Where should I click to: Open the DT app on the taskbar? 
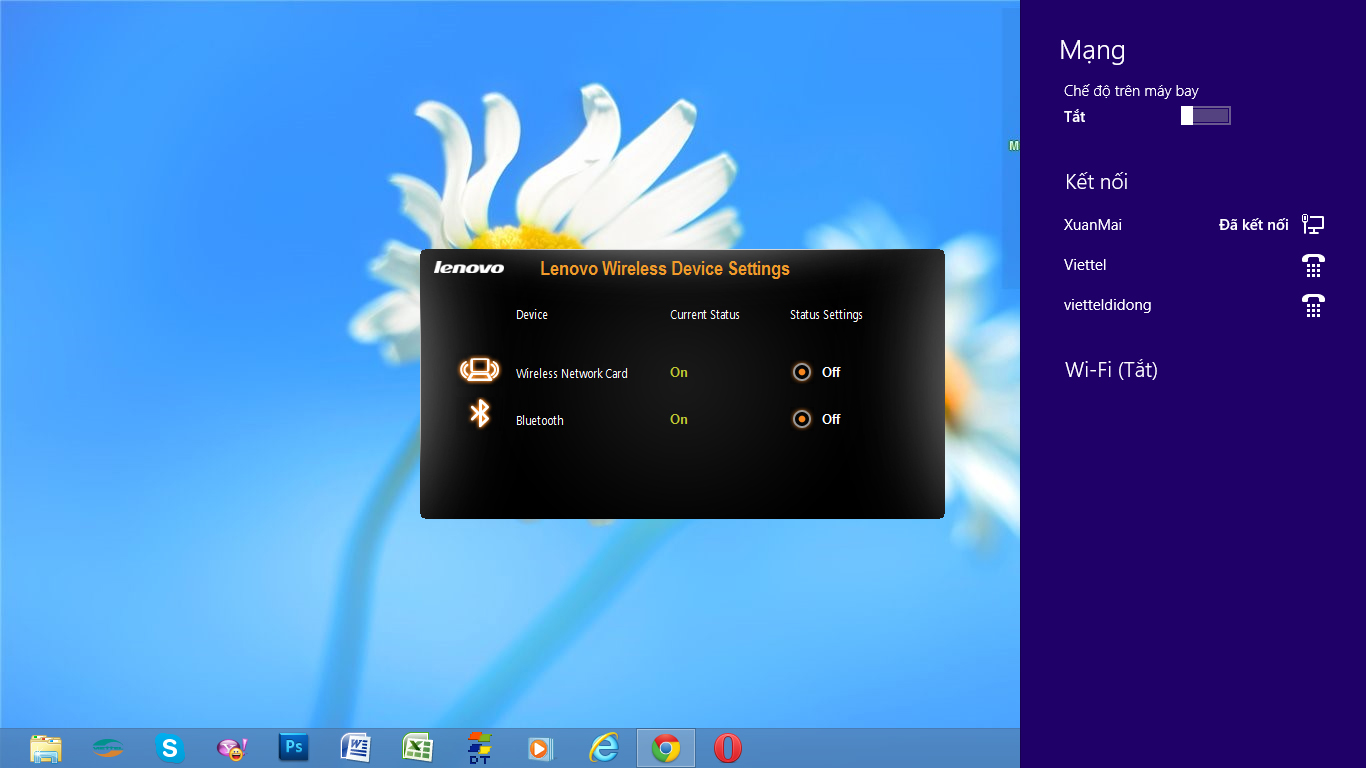(480, 748)
